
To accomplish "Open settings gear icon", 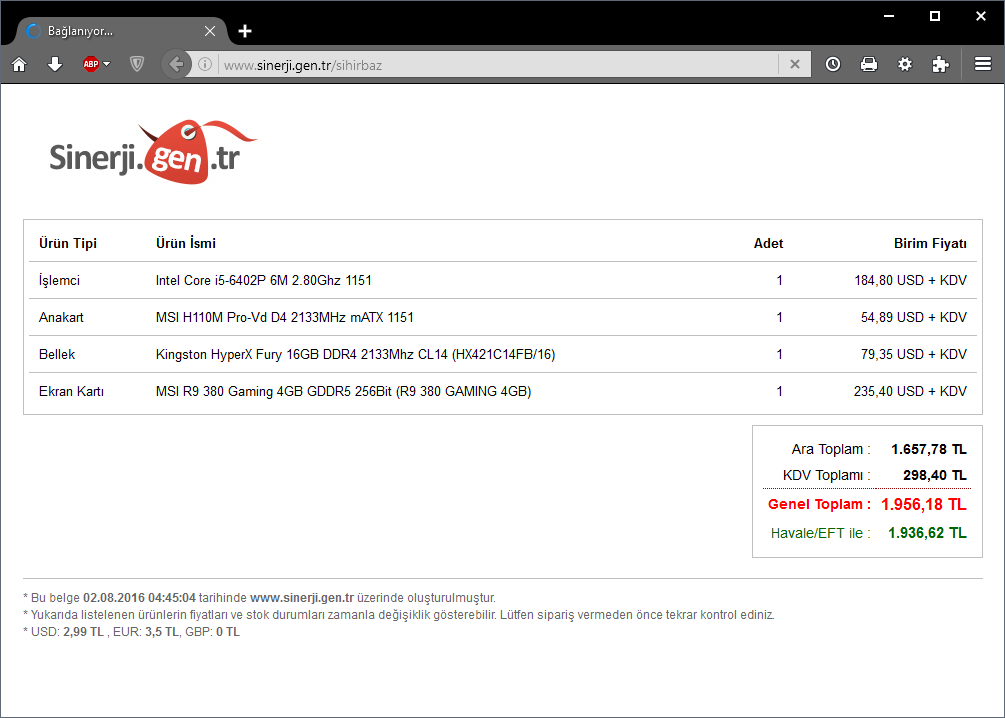I will tap(904, 64).
